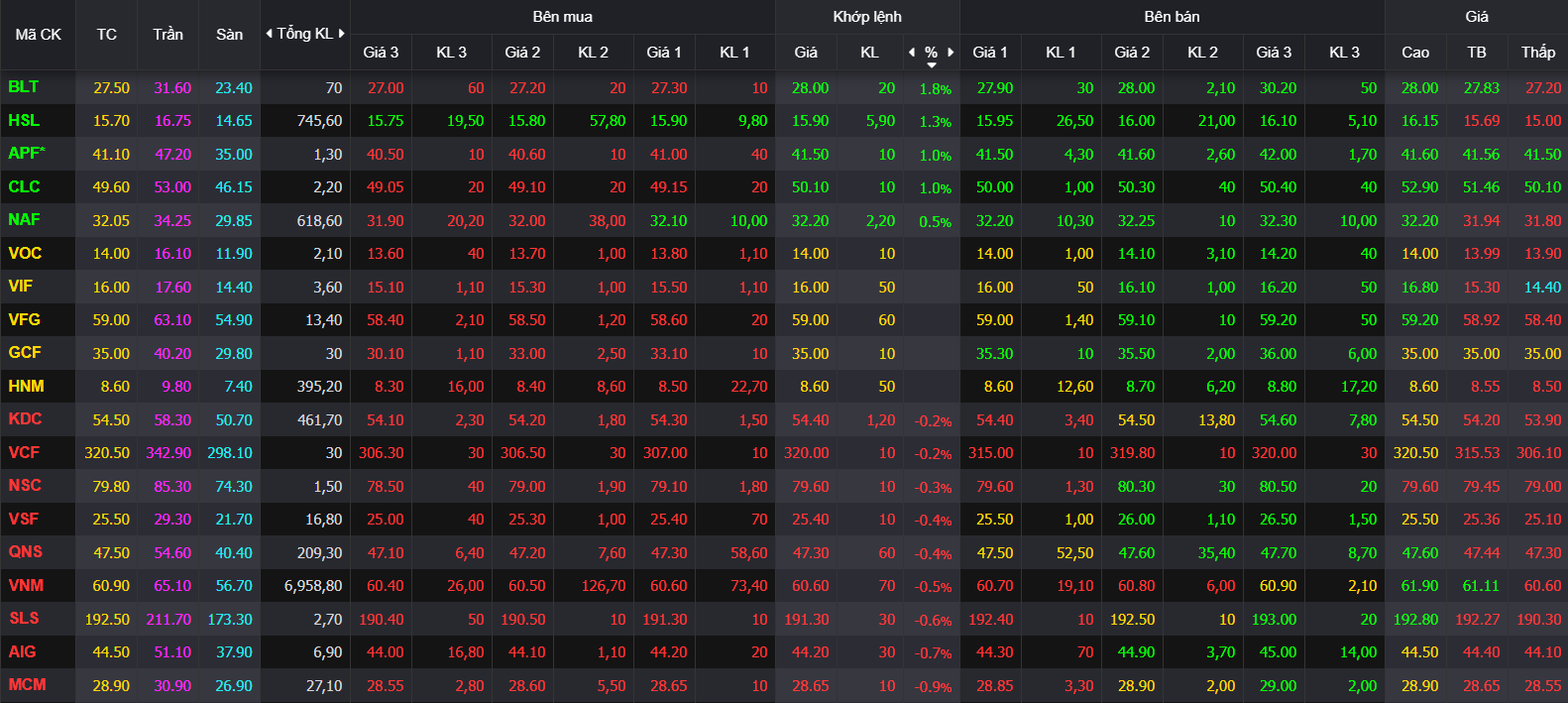Select the MCM ticker
Viewport: 1568px width, 703px height.
pos(27,685)
